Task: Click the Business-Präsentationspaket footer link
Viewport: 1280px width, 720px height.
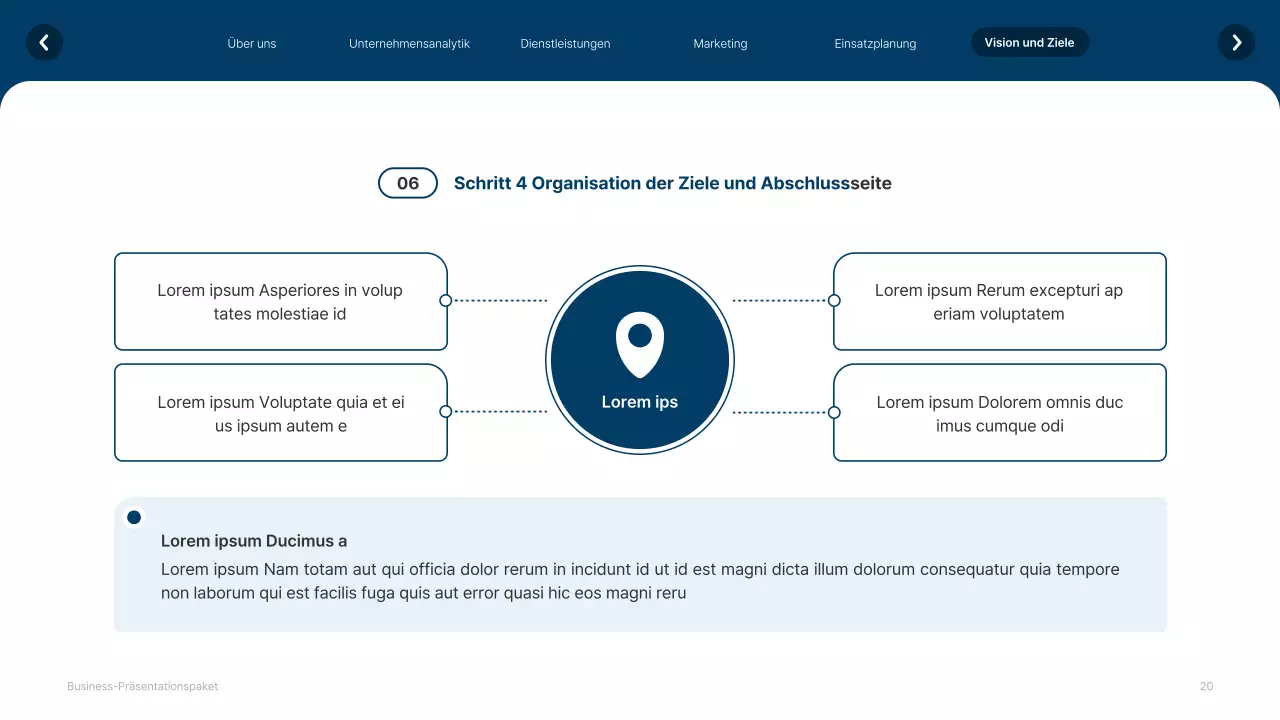Action: [x=142, y=686]
